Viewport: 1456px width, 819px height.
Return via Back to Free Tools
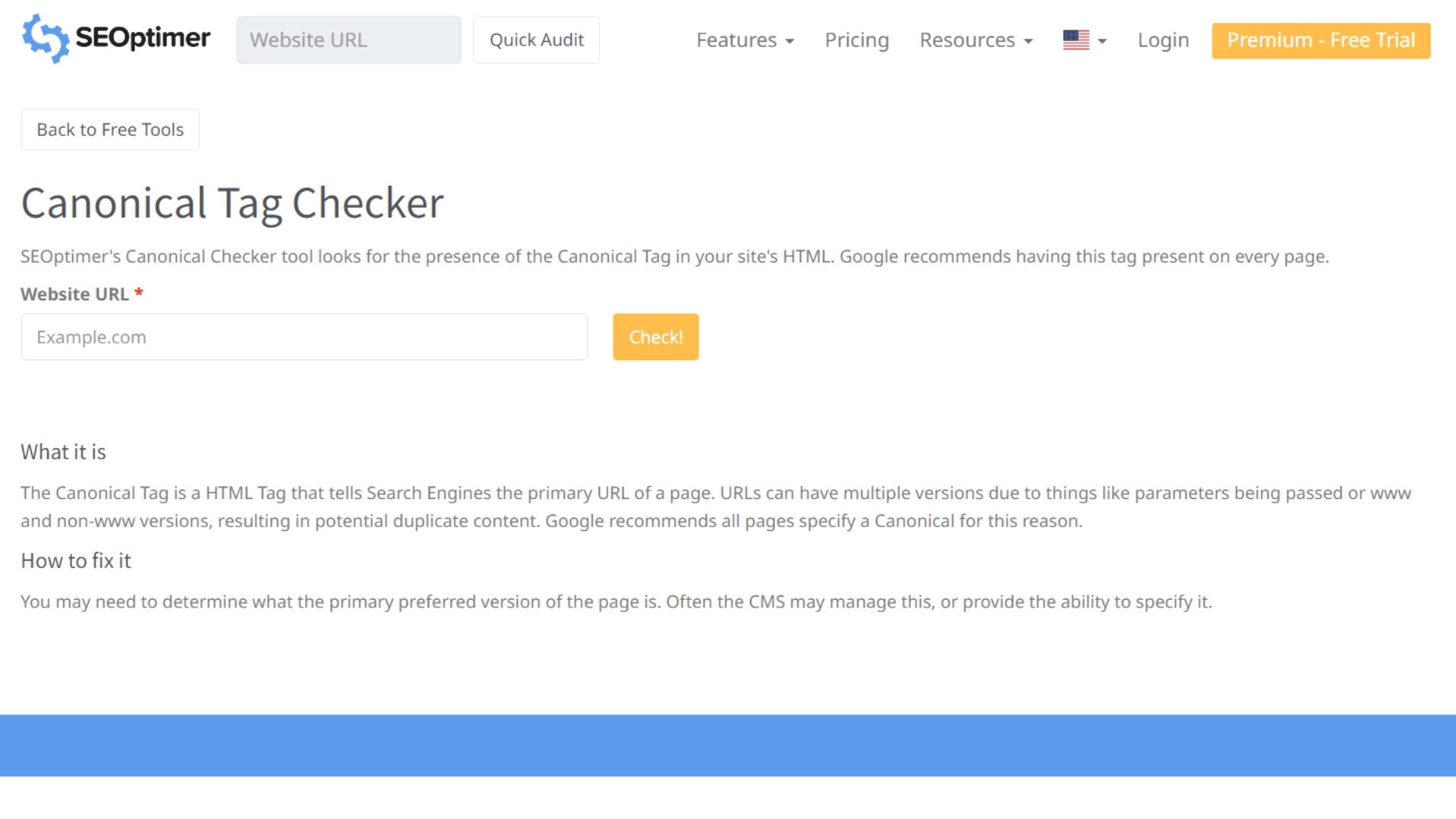(110, 129)
